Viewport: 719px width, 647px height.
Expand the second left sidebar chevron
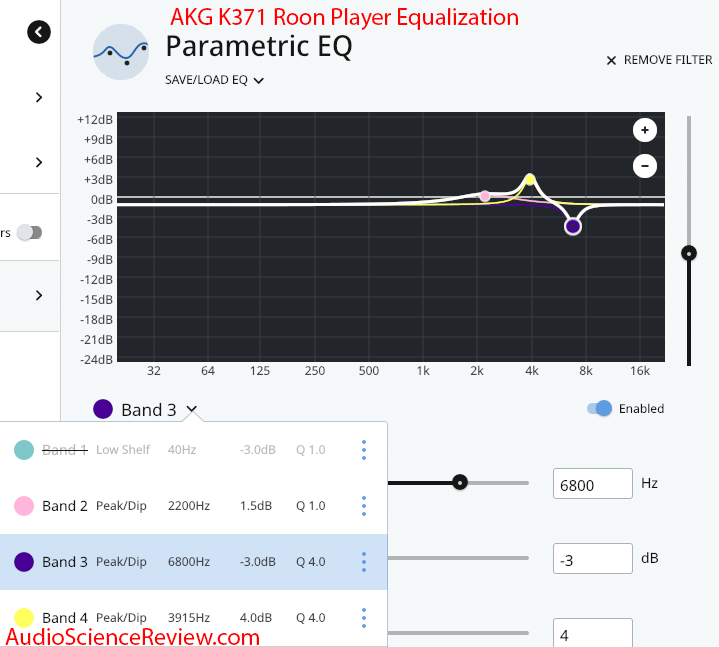click(x=39, y=162)
